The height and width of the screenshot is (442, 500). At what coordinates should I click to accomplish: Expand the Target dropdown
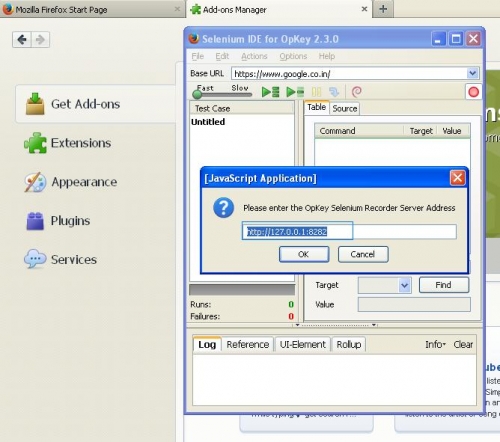point(404,285)
